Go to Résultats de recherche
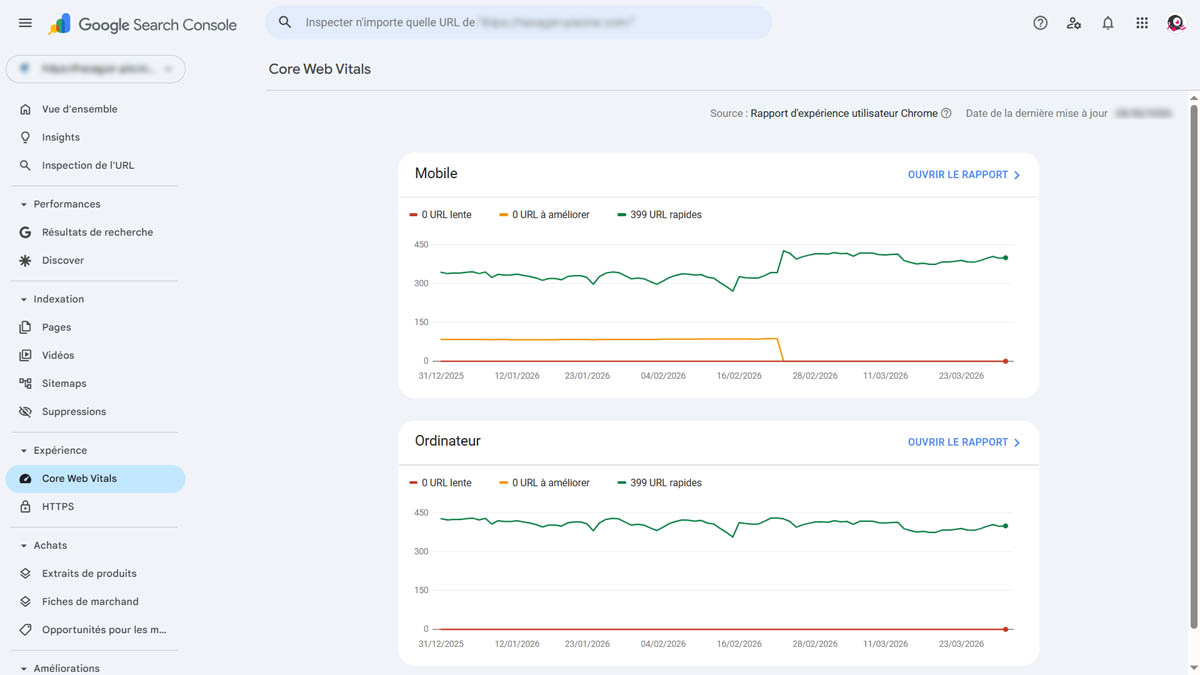The width and height of the screenshot is (1200, 675). tap(97, 232)
